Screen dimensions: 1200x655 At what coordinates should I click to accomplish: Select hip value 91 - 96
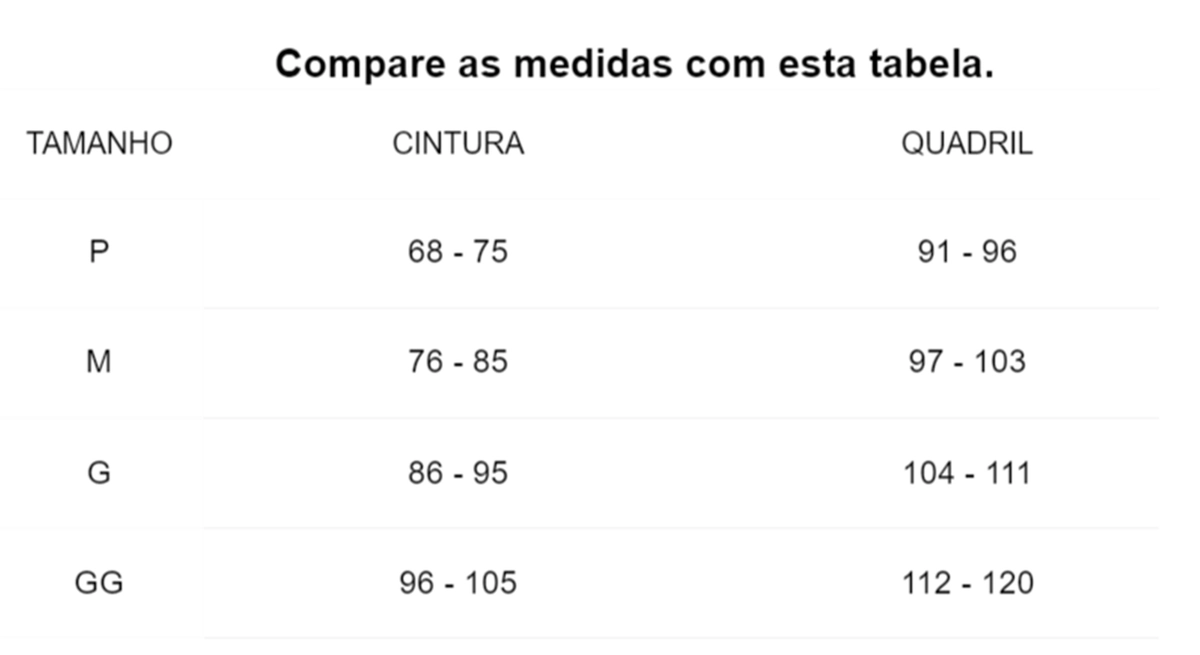[967, 251]
